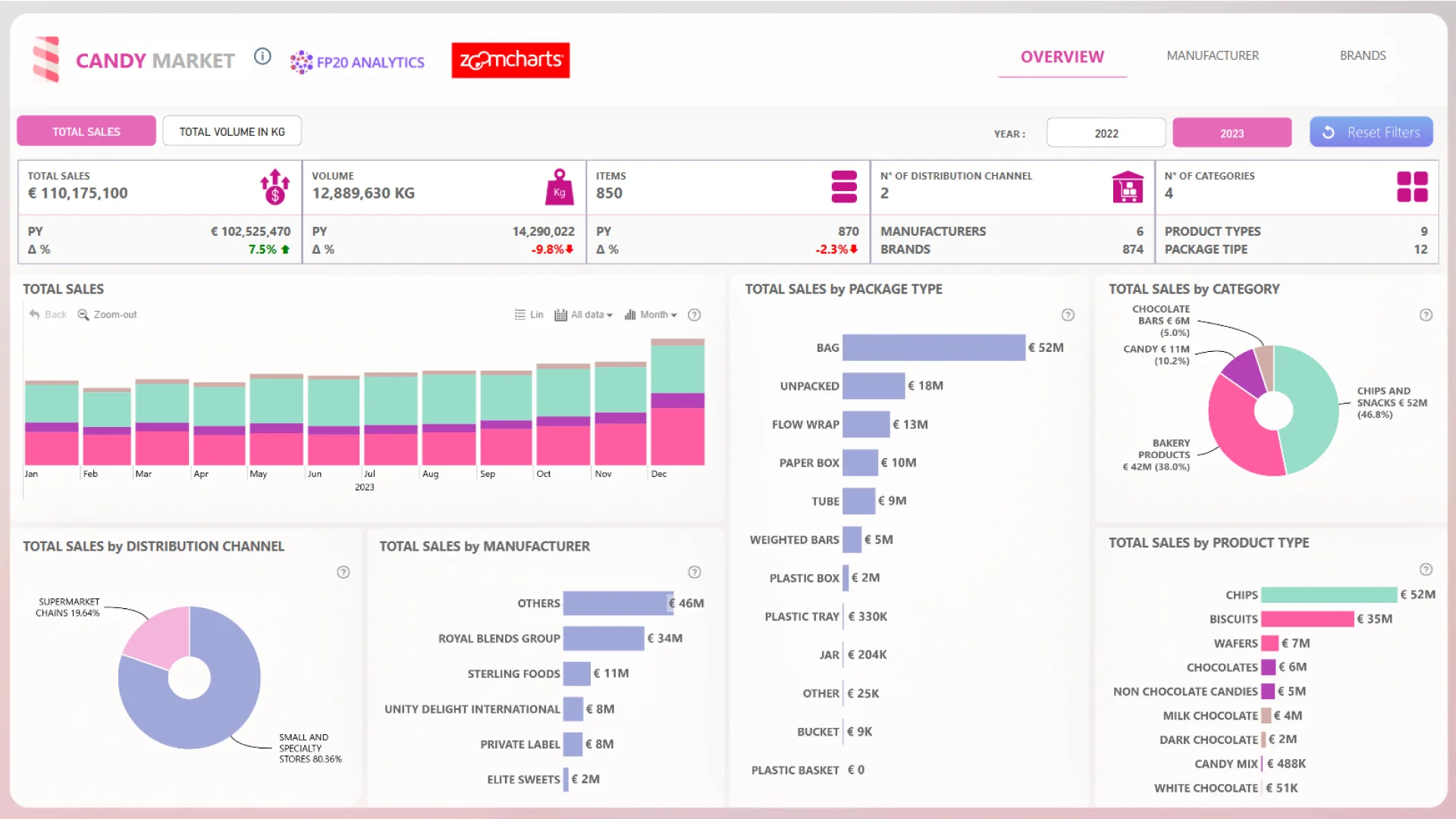Screen dimensions: 1456x819
Task: Select year 2022 filter
Action: click(x=1106, y=133)
